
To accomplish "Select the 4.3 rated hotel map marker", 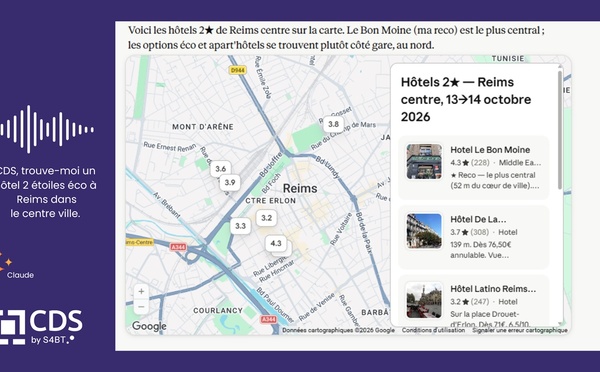I will click(x=276, y=243).
